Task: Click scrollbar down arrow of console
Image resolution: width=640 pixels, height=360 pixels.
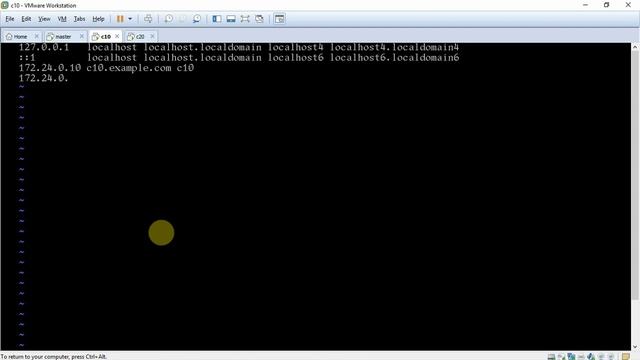Action: click(x=635, y=347)
